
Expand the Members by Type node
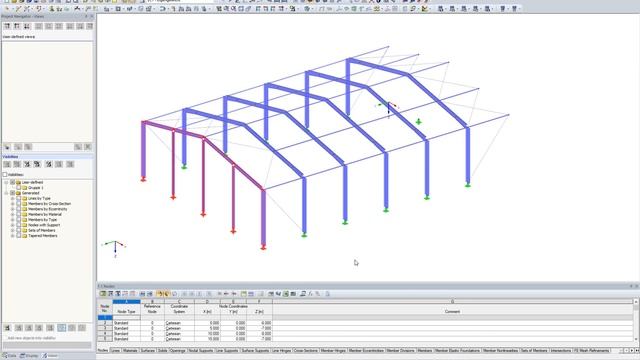coord(13,220)
